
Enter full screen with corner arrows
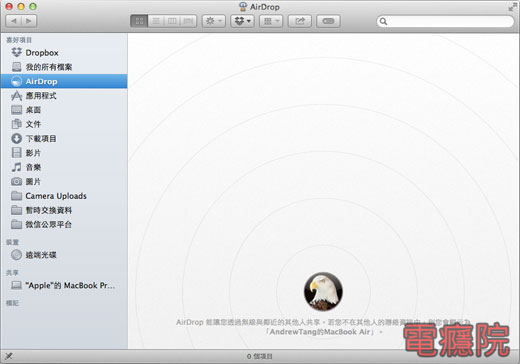click(512, 7)
